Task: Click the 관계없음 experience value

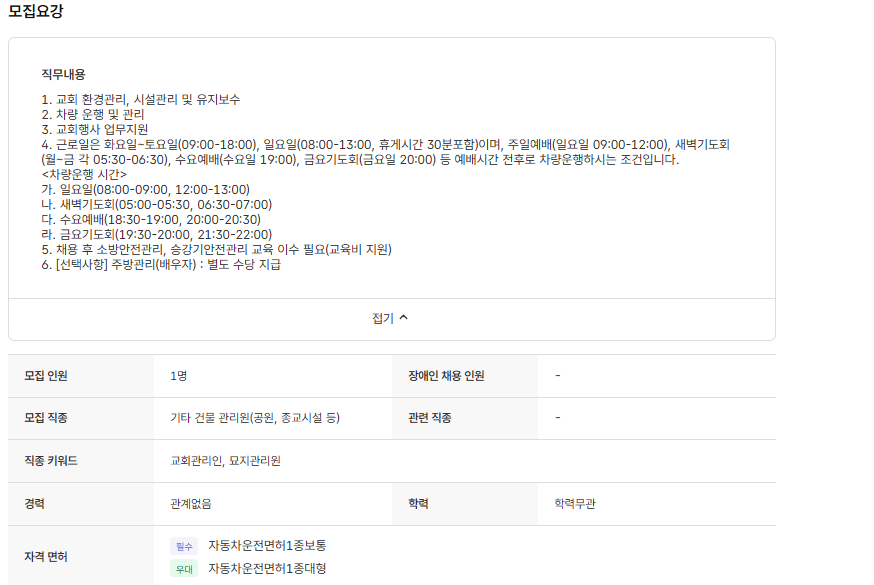Action: coord(191,504)
